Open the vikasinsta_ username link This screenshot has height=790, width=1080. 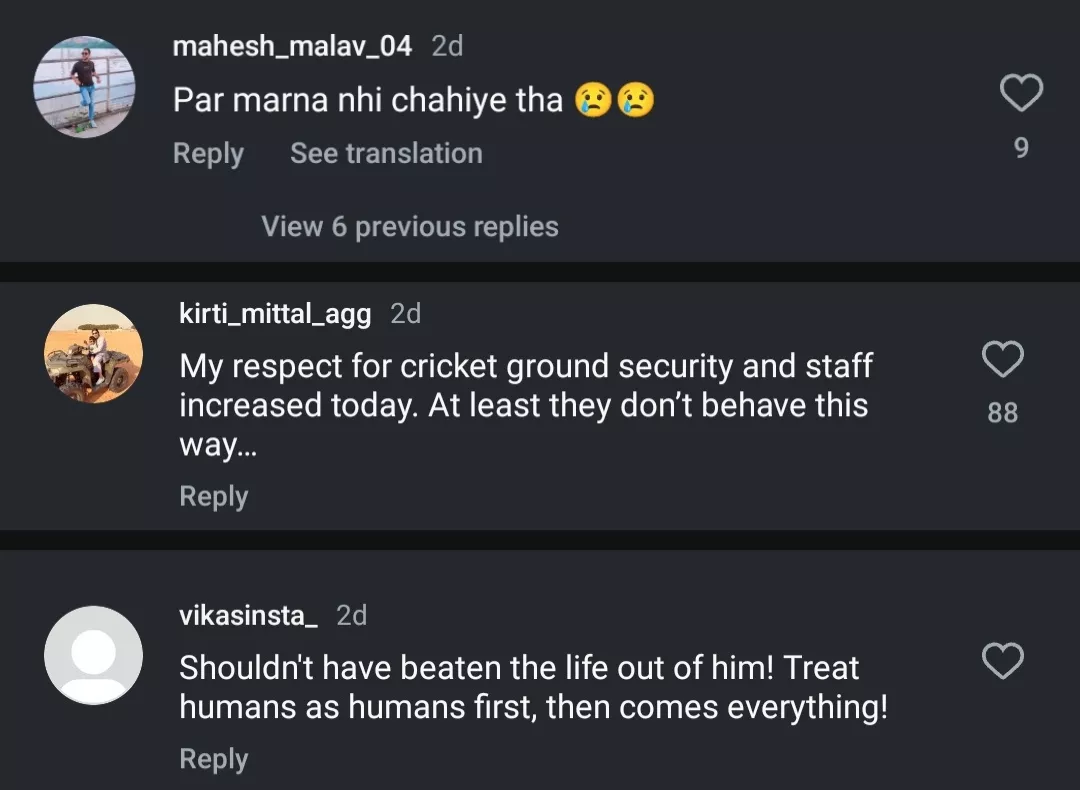(x=248, y=615)
